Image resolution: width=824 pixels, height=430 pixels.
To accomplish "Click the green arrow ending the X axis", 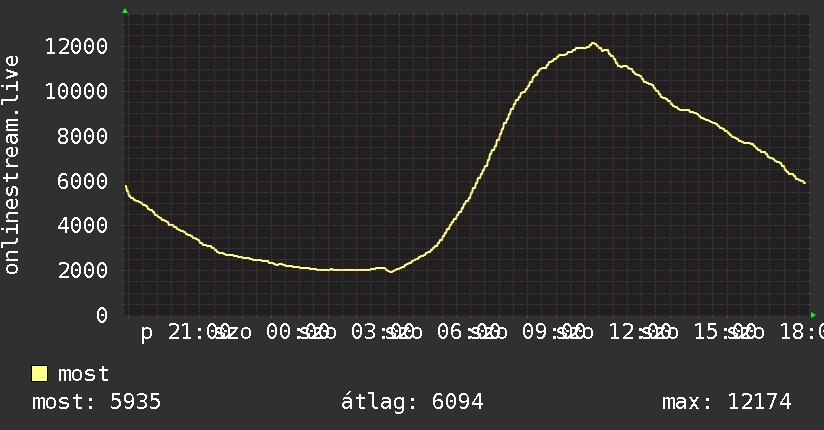I will (813, 315).
